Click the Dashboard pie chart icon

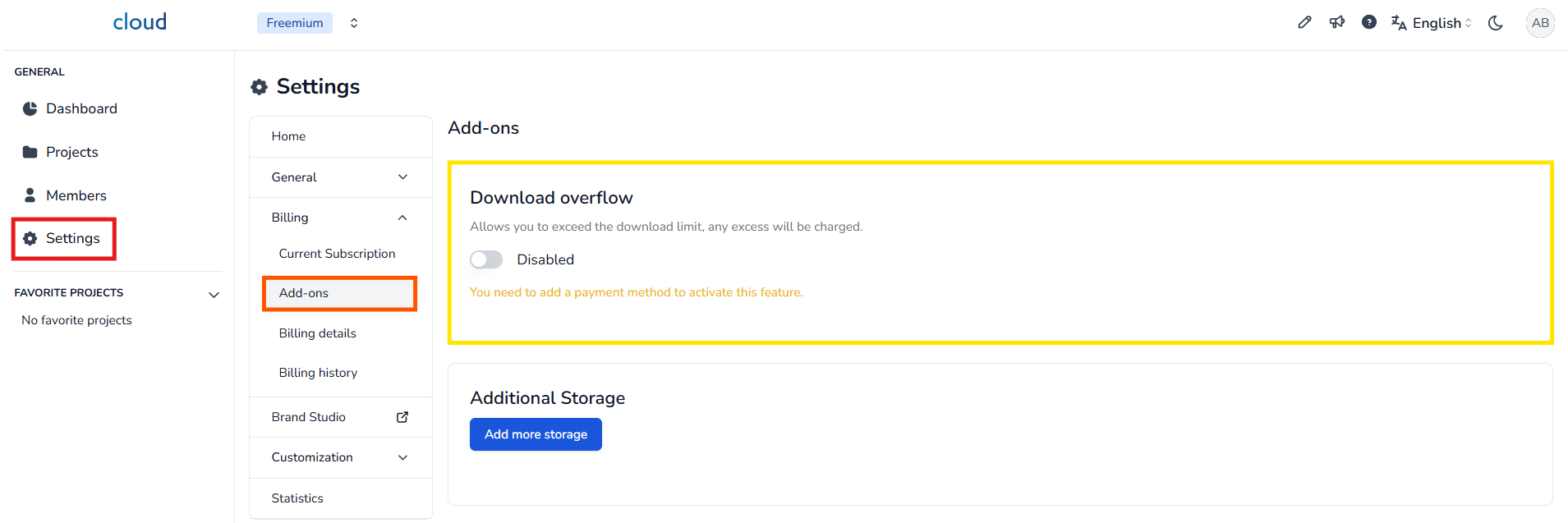[x=30, y=108]
